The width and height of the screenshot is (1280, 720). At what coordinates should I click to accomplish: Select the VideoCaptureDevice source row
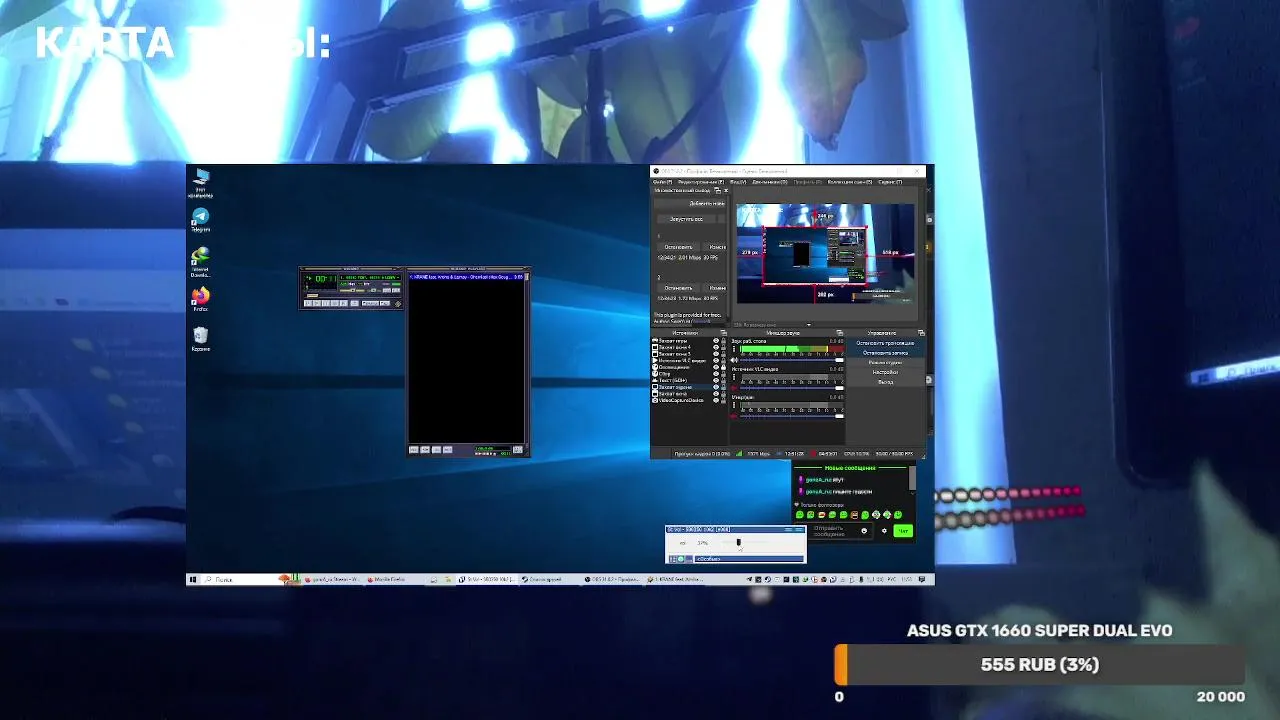[x=690, y=400]
